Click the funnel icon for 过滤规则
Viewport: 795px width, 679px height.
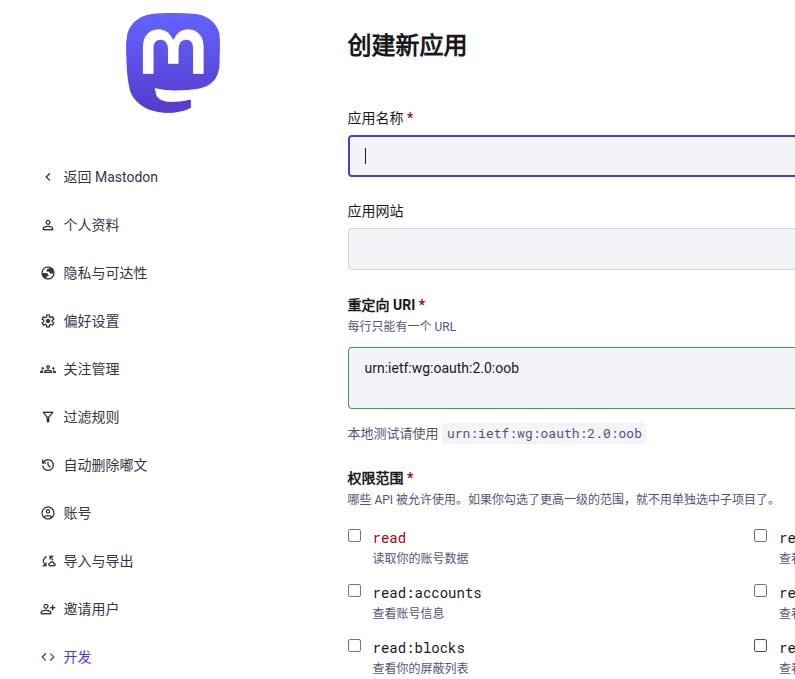[x=47, y=417]
